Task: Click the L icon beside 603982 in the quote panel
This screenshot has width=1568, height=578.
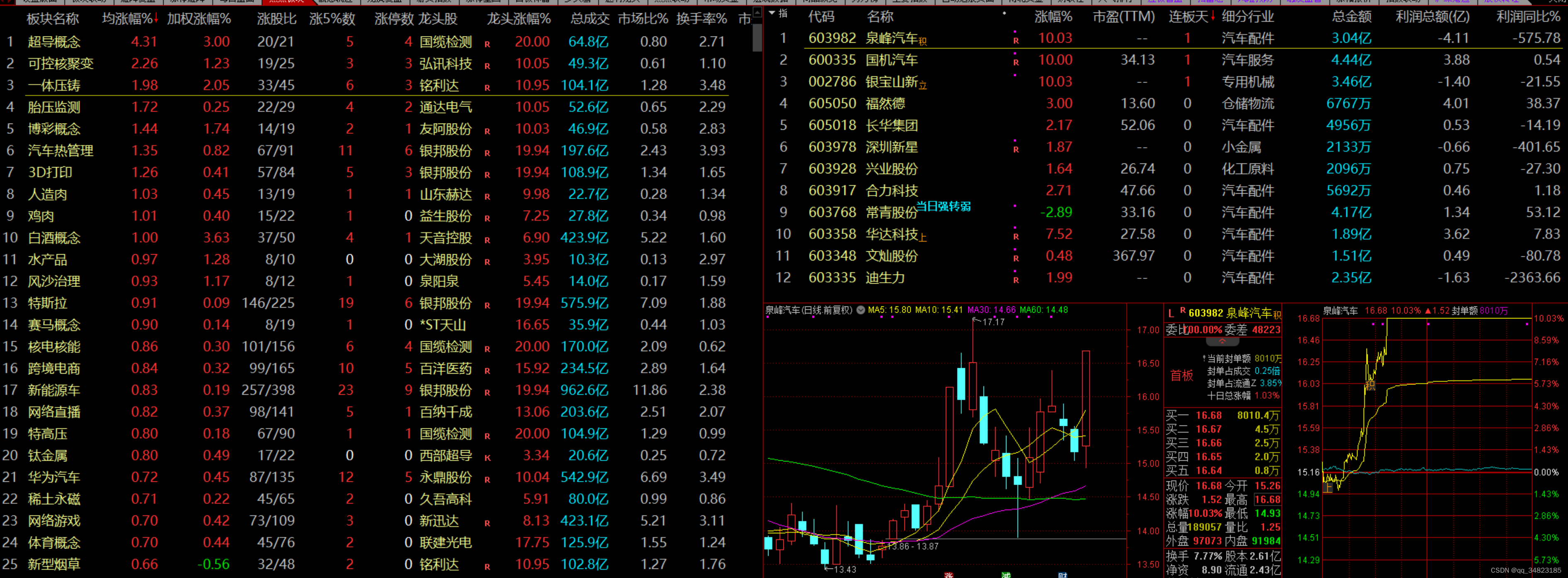Action: coord(1171,313)
